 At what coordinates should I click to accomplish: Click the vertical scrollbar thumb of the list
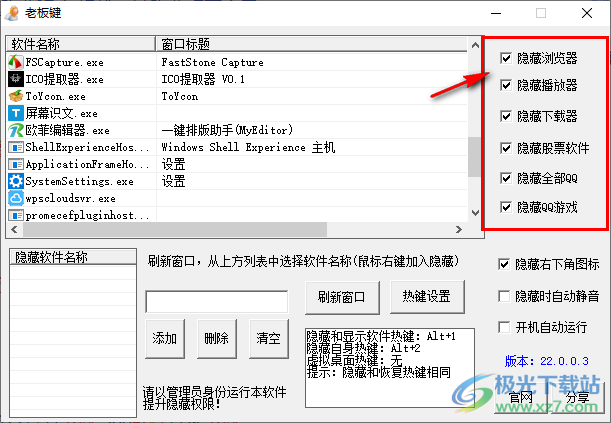475,157
